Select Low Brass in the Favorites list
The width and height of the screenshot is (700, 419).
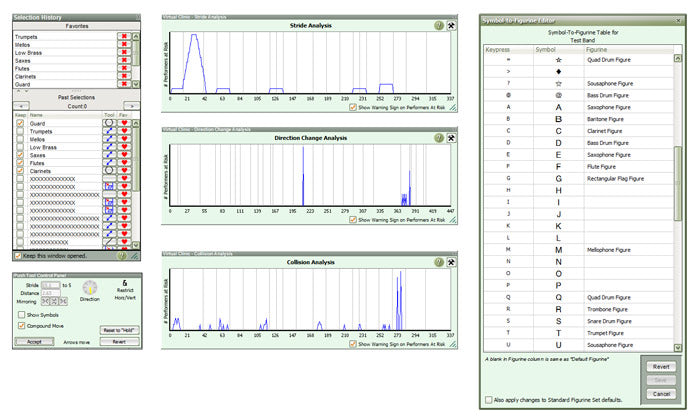60,53
